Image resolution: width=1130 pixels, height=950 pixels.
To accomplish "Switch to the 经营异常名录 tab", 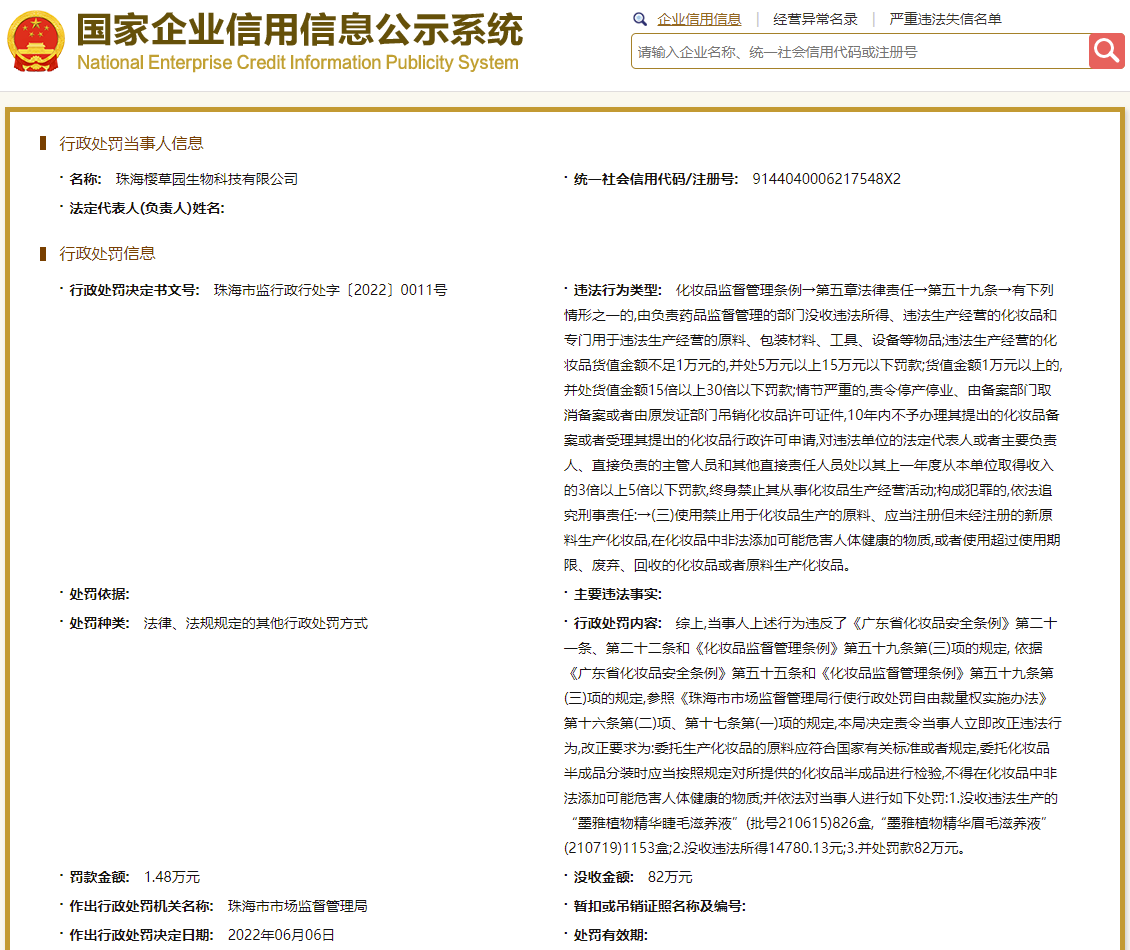I will (x=815, y=19).
